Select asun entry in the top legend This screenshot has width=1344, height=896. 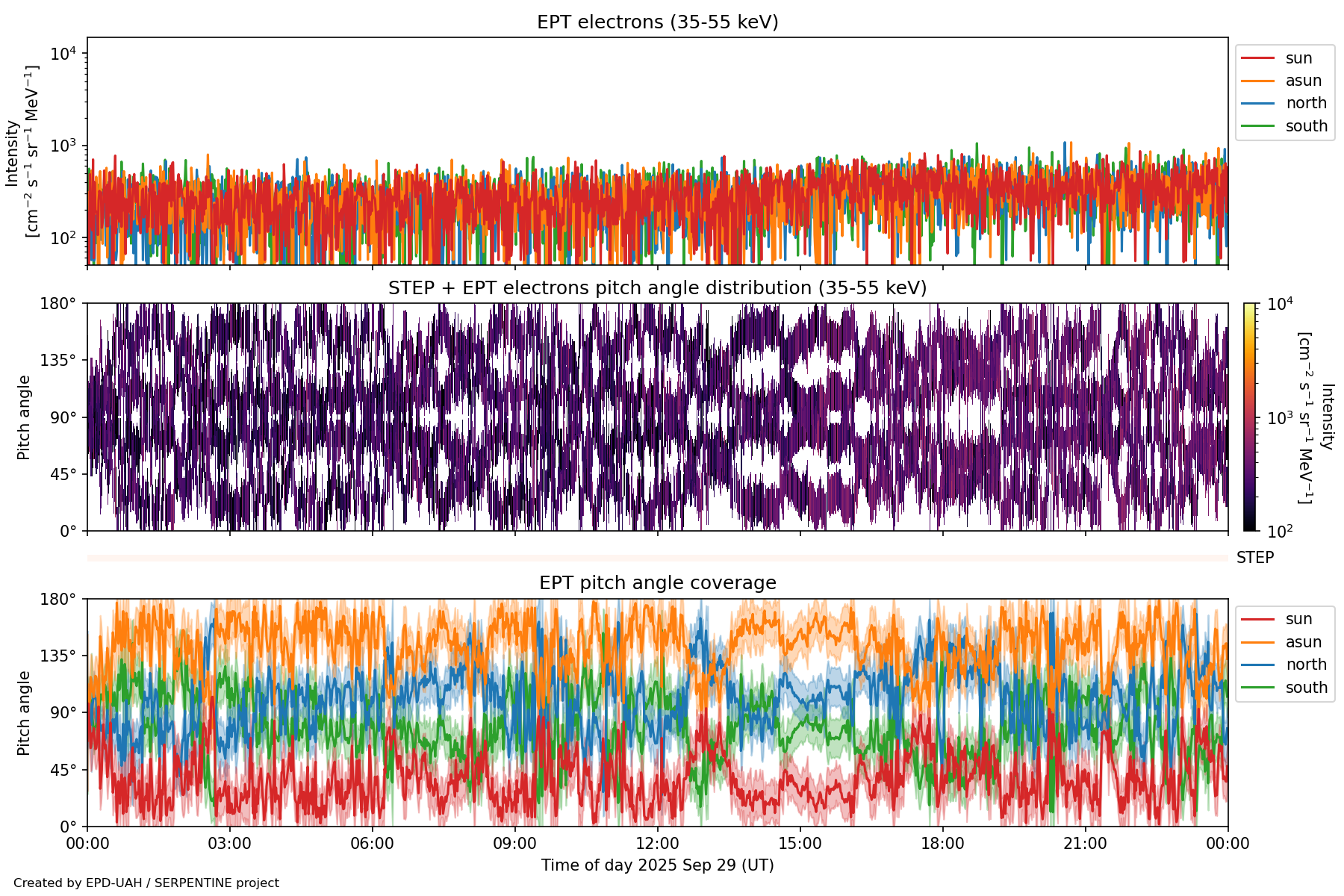[1303, 81]
